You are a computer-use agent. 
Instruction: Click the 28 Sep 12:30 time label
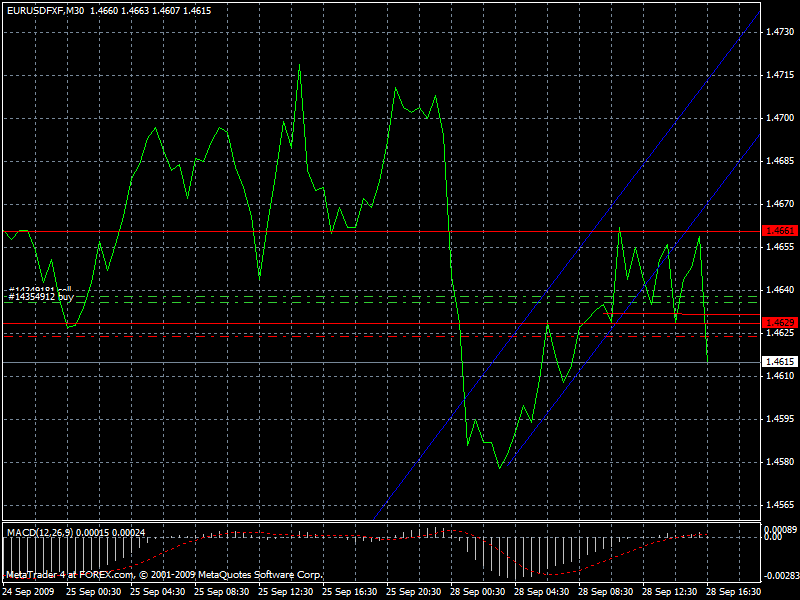click(670, 592)
